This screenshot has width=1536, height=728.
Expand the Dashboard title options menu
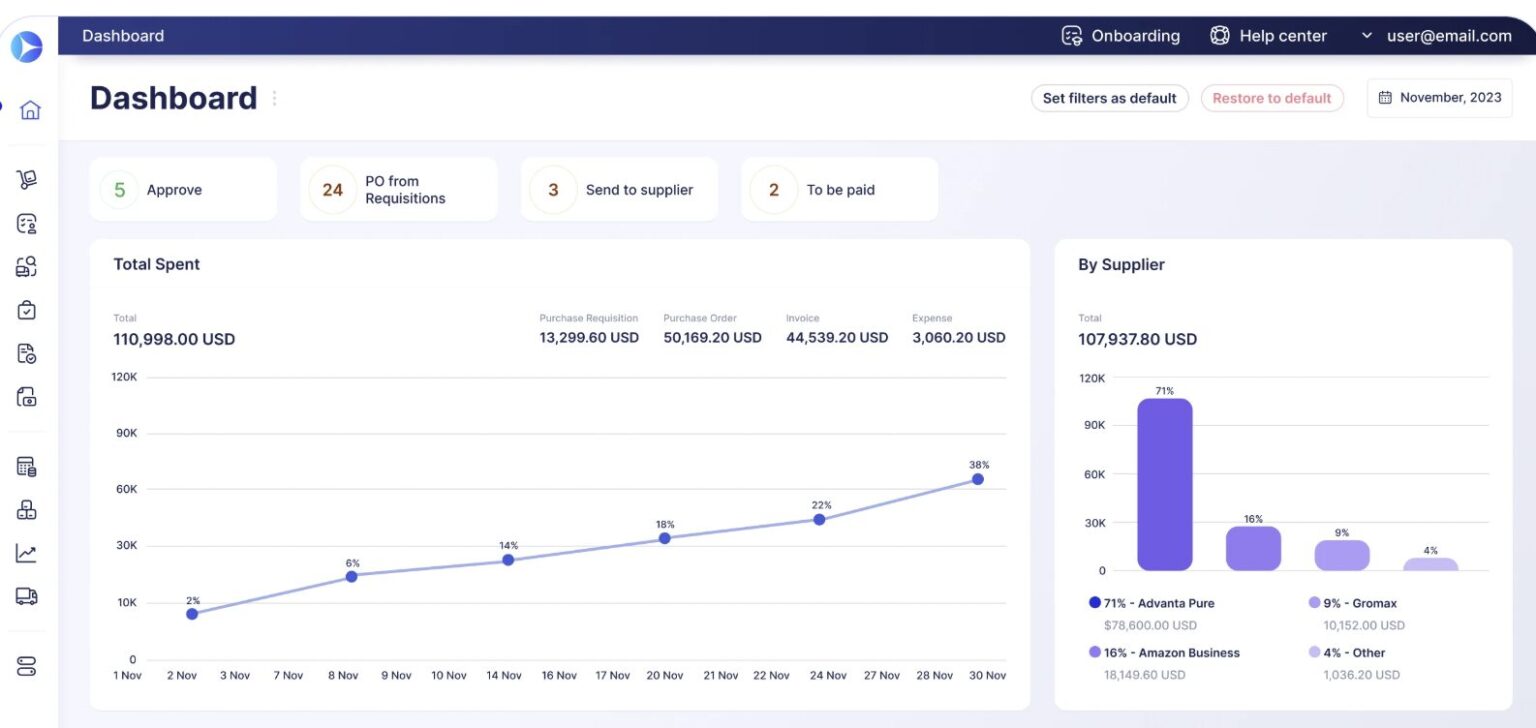[274, 97]
